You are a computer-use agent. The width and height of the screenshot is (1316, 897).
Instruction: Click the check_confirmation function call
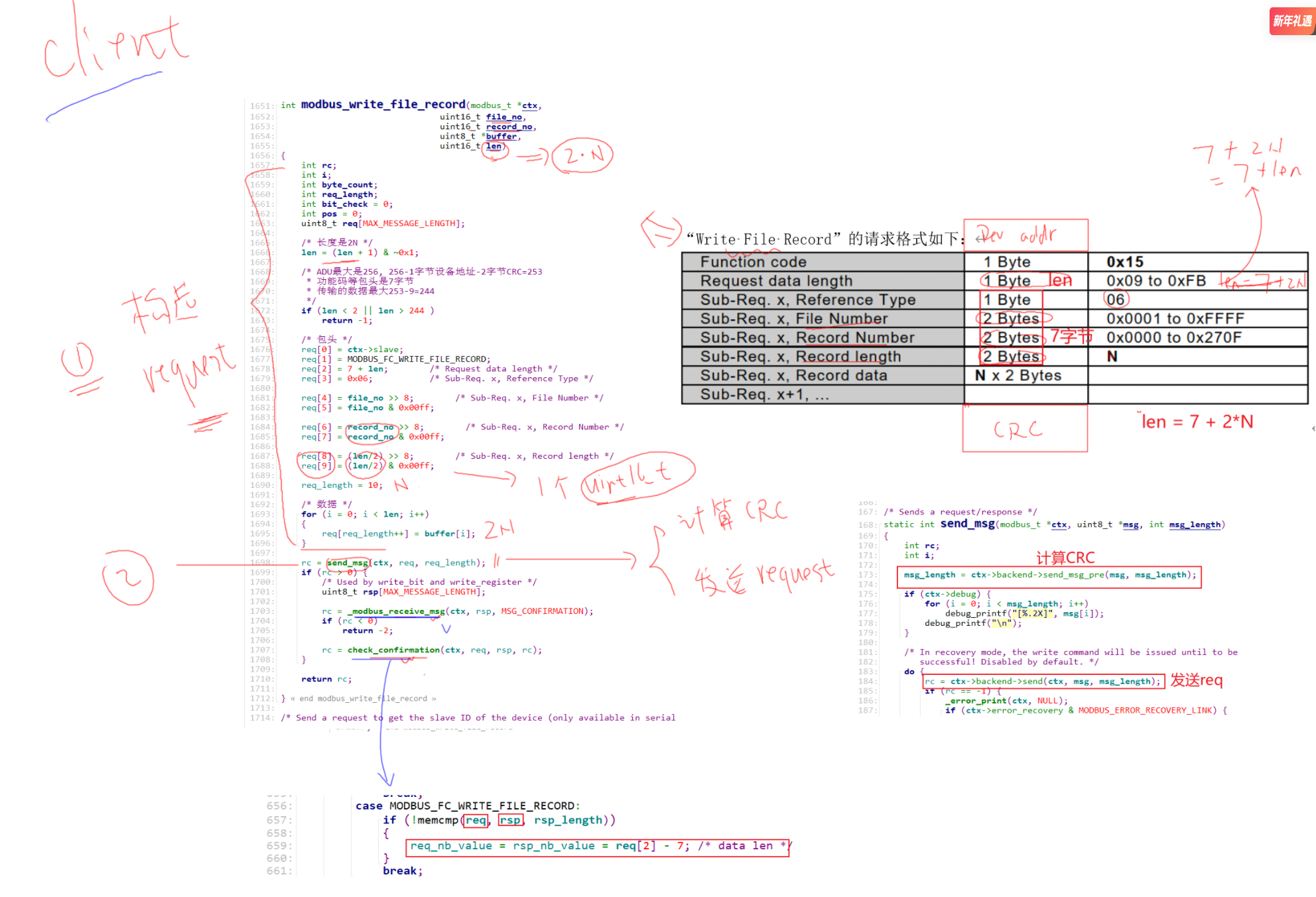pyautogui.click(x=393, y=650)
